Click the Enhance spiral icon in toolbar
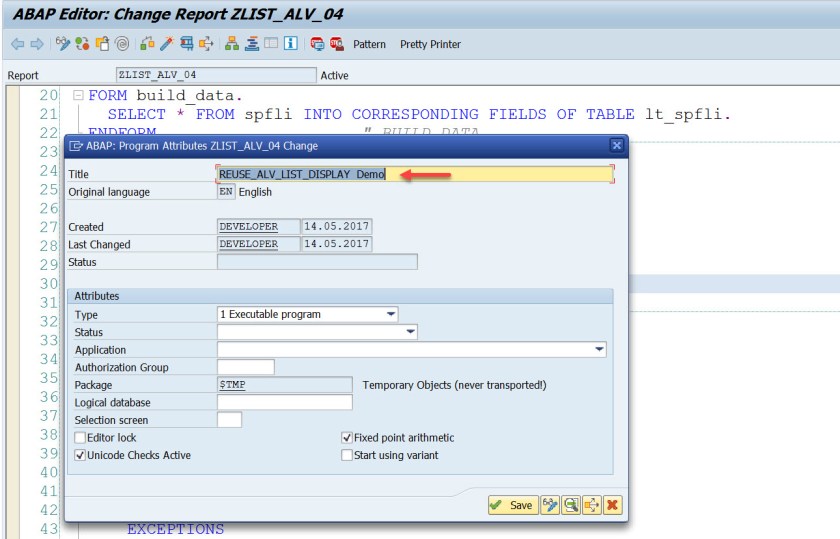840x539 pixels. click(122, 44)
